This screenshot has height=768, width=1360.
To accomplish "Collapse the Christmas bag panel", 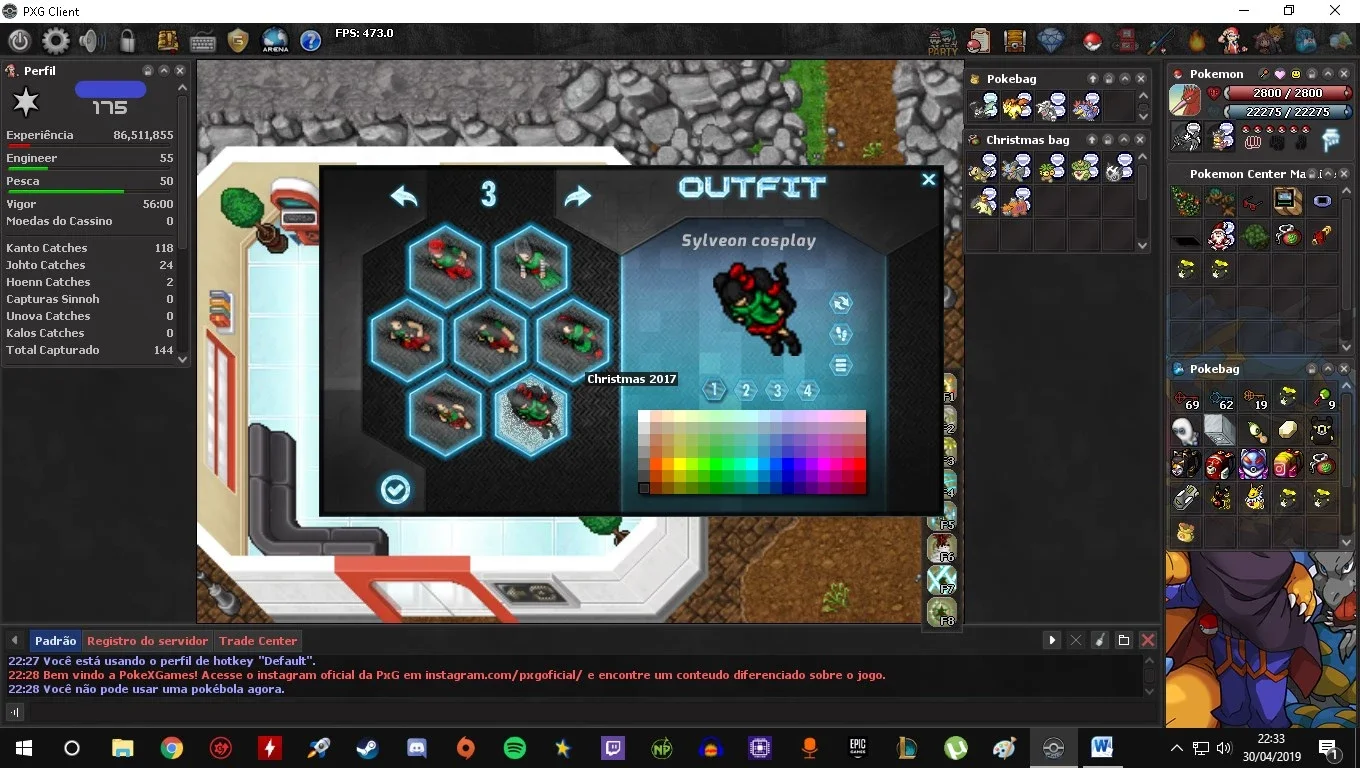I will pyautogui.click(x=1125, y=140).
